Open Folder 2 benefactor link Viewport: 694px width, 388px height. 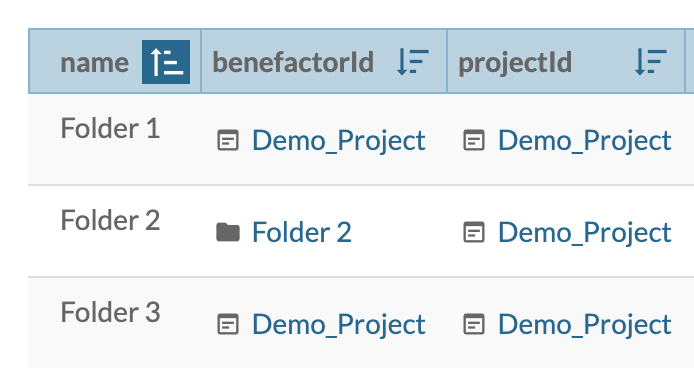tap(302, 232)
